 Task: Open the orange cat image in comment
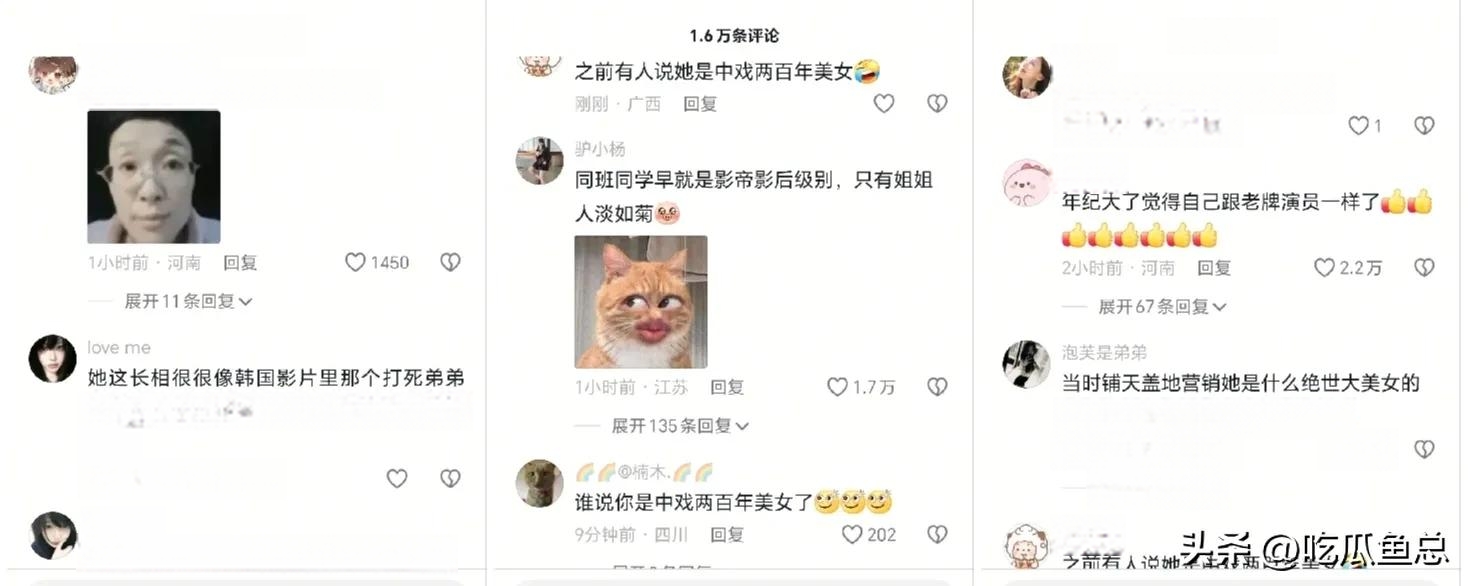point(641,302)
